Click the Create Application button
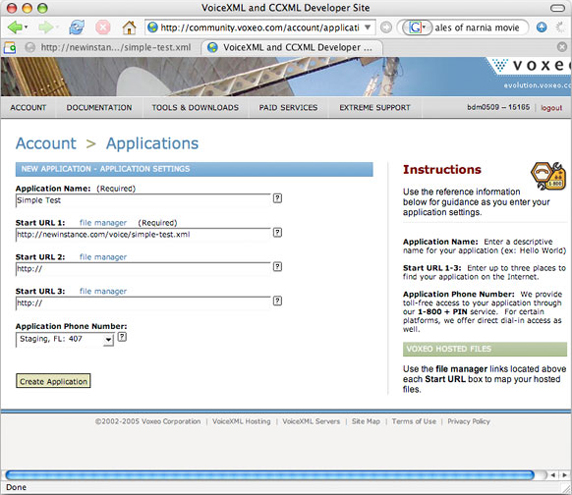This screenshot has height=495, width=572. 53,381
